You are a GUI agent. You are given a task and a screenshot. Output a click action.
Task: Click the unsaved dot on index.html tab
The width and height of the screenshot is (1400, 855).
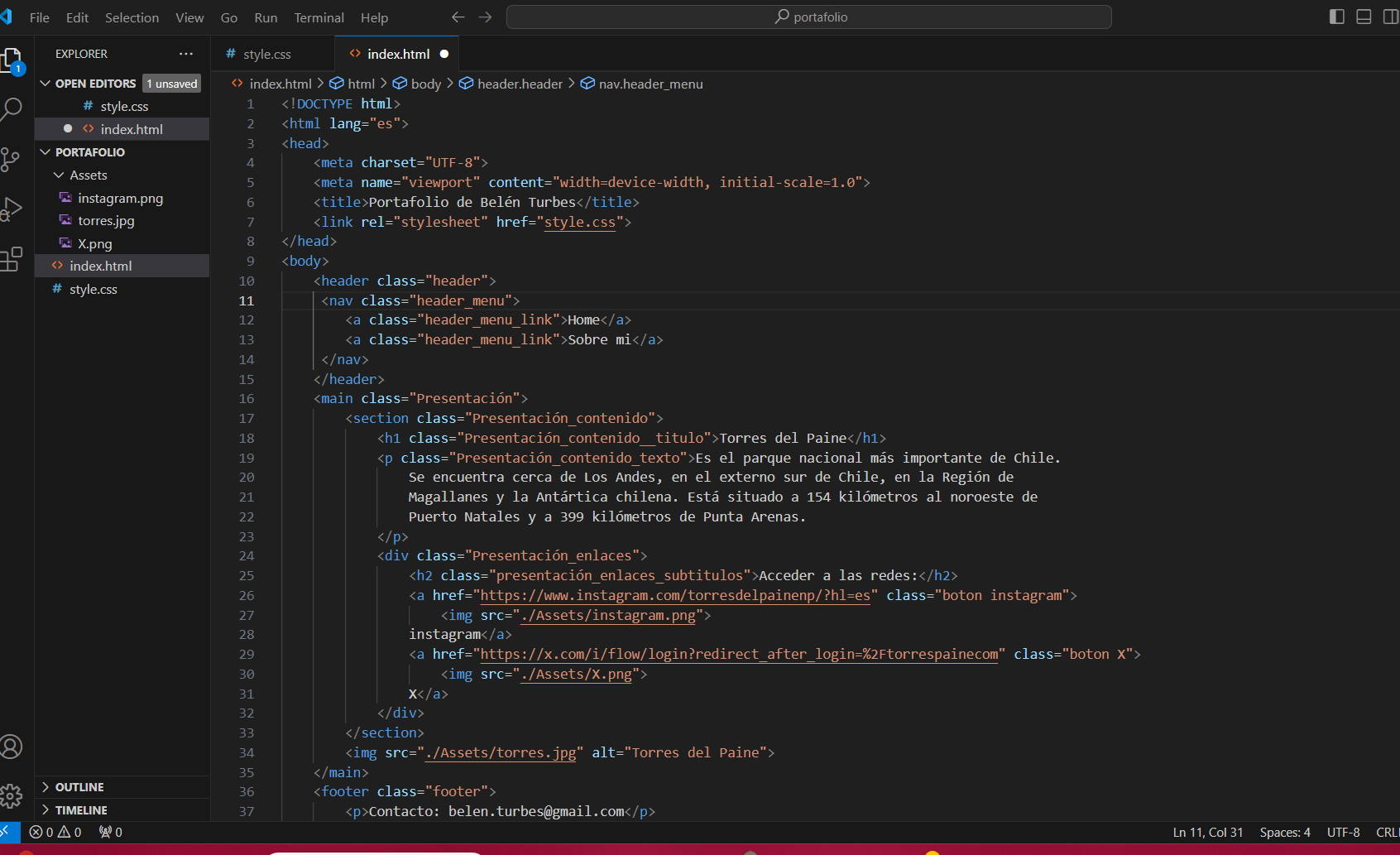[444, 54]
